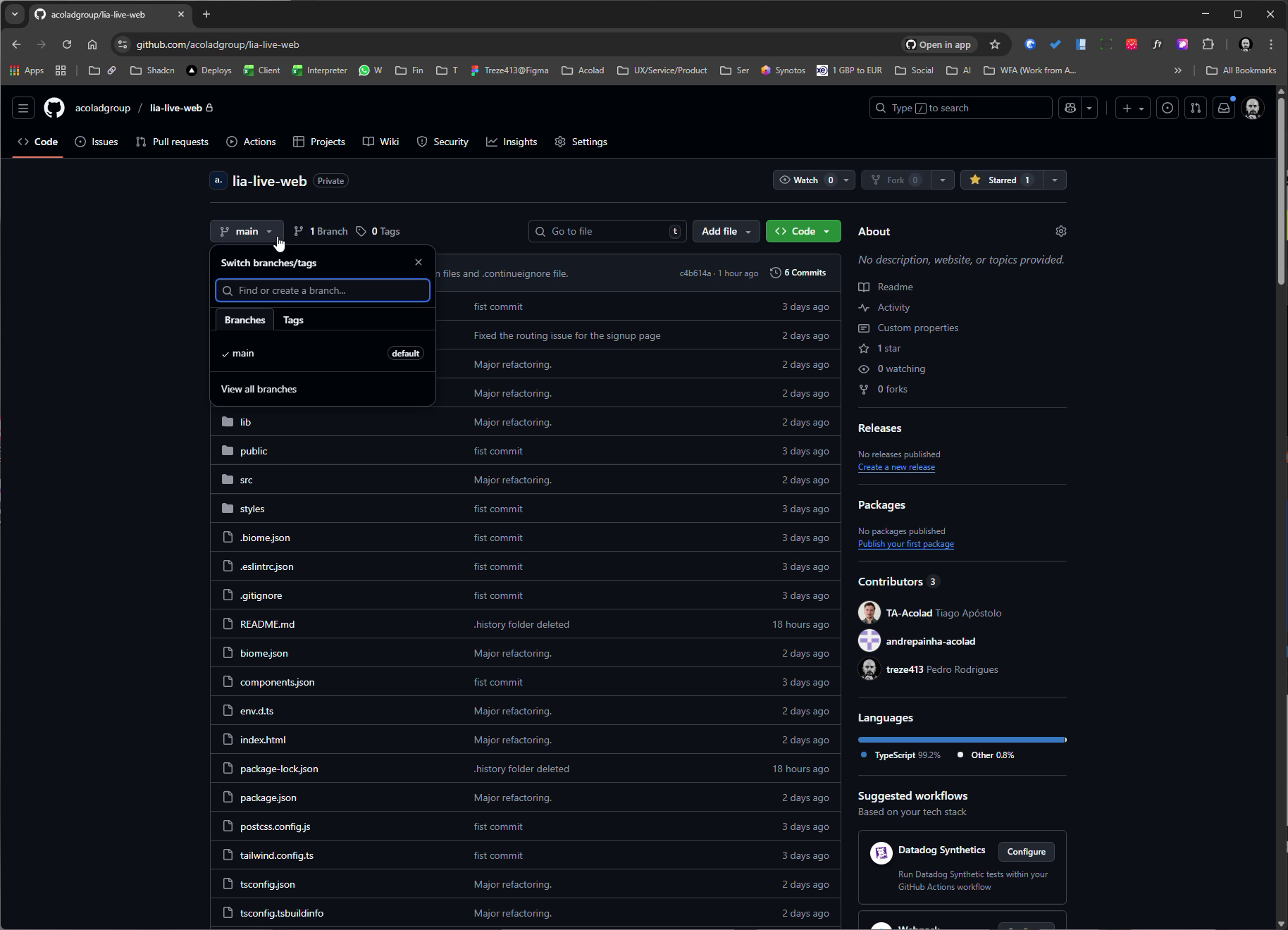Click the Find or create a branch field
The height and width of the screenshot is (930, 1288).
coord(322,290)
